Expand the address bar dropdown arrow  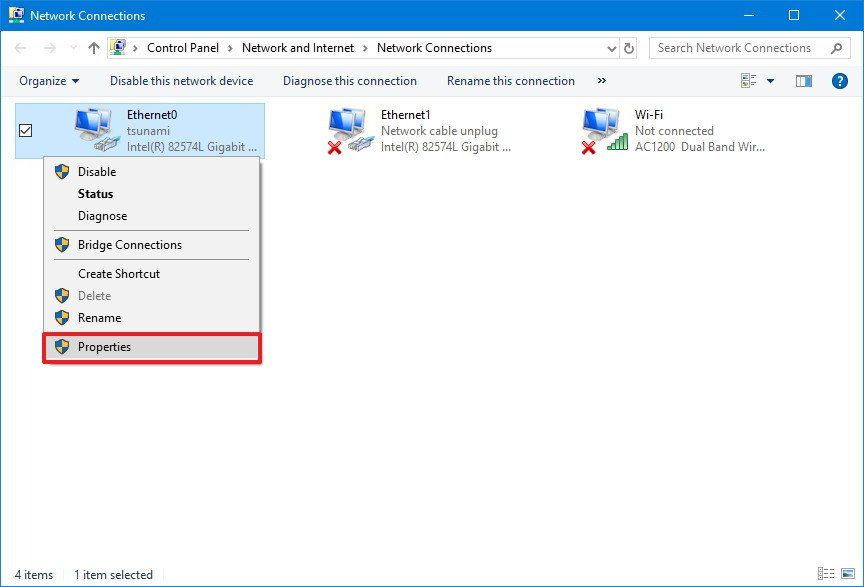(611, 47)
